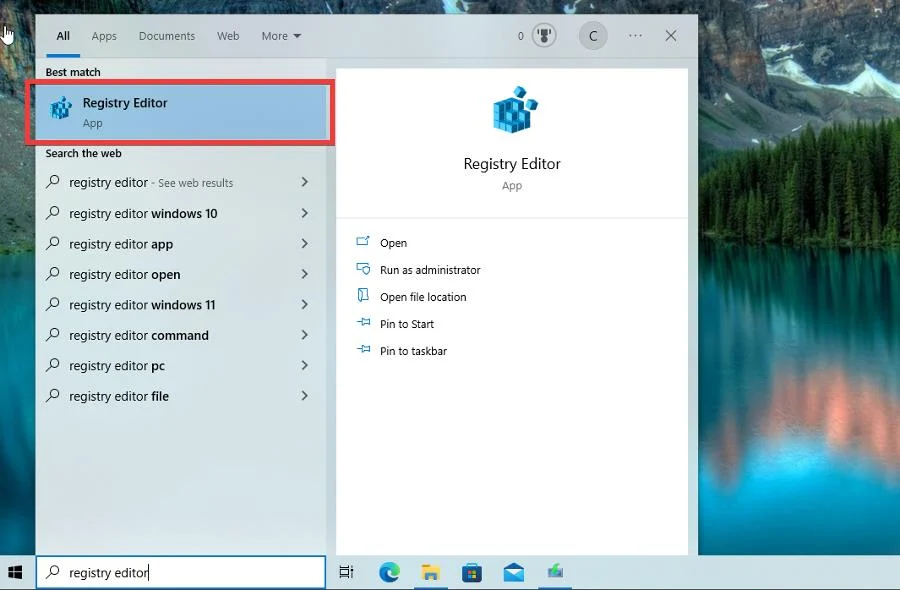Click the Run as administrator shield icon
Image resolution: width=900 pixels, height=590 pixels.
pyautogui.click(x=363, y=269)
